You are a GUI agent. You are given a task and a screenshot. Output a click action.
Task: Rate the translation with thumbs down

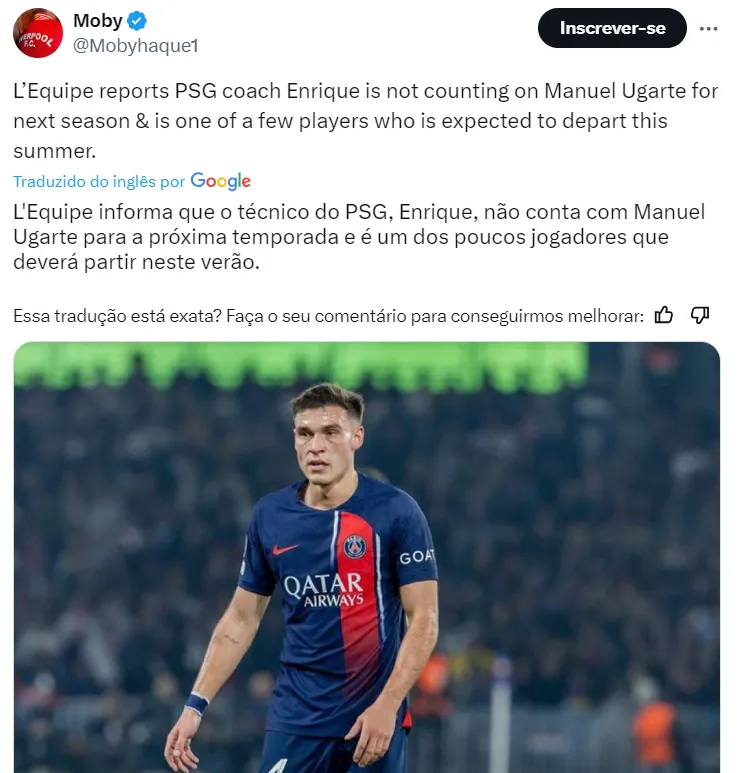coord(700,316)
